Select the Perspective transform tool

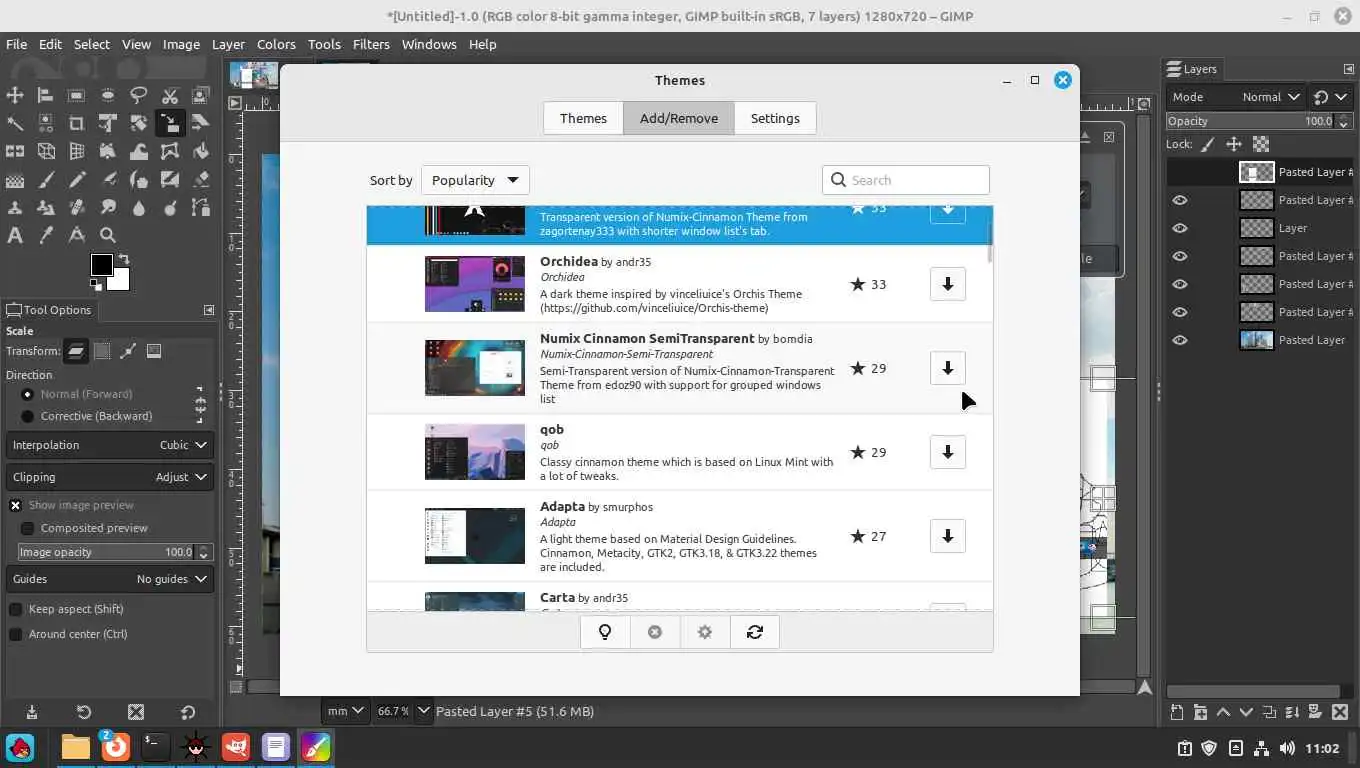point(76,151)
